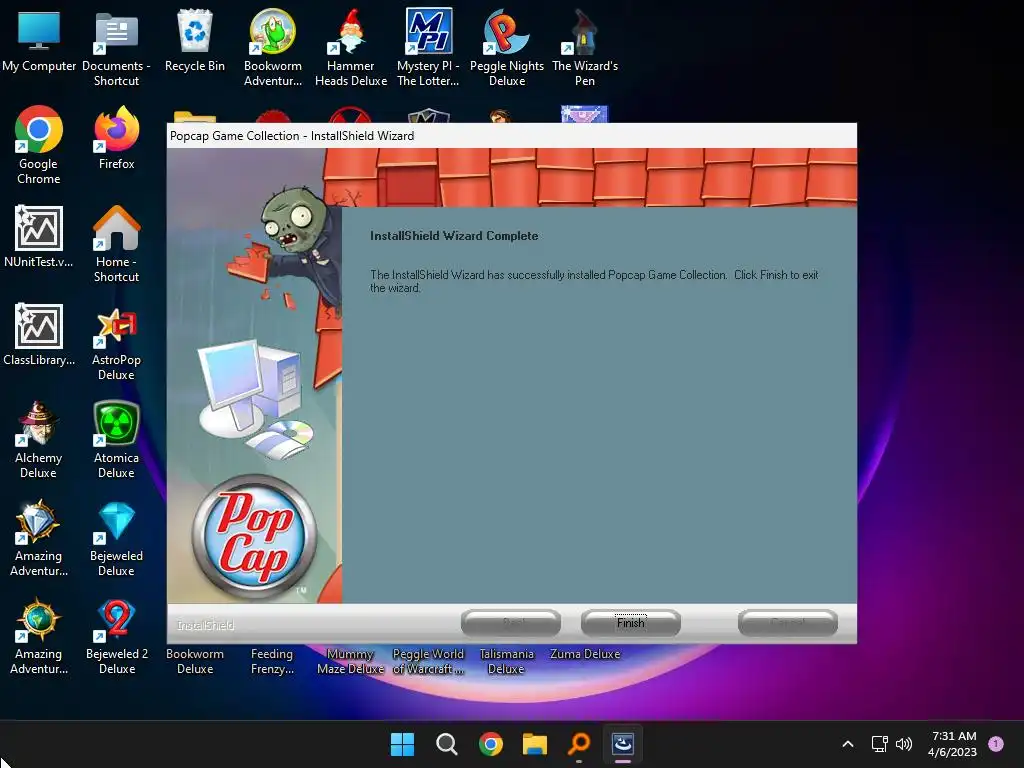Open orange magnifier app in taskbar
Image resolution: width=1024 pixels, height=768 pixels.
click(x=579, y=744)
